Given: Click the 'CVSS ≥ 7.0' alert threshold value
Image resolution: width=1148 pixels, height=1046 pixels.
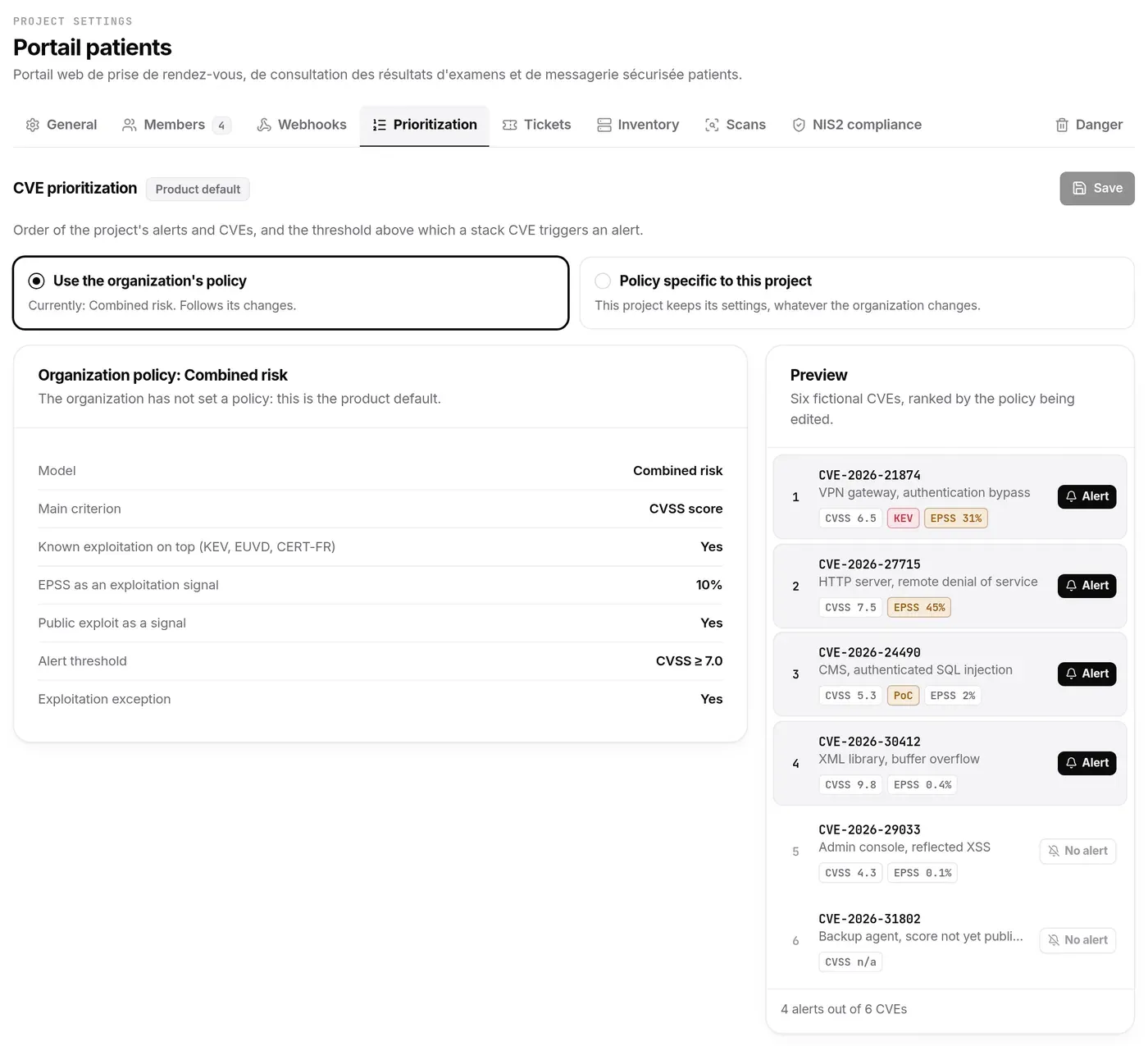Looking at the screenshot, I should coord(689,661).
